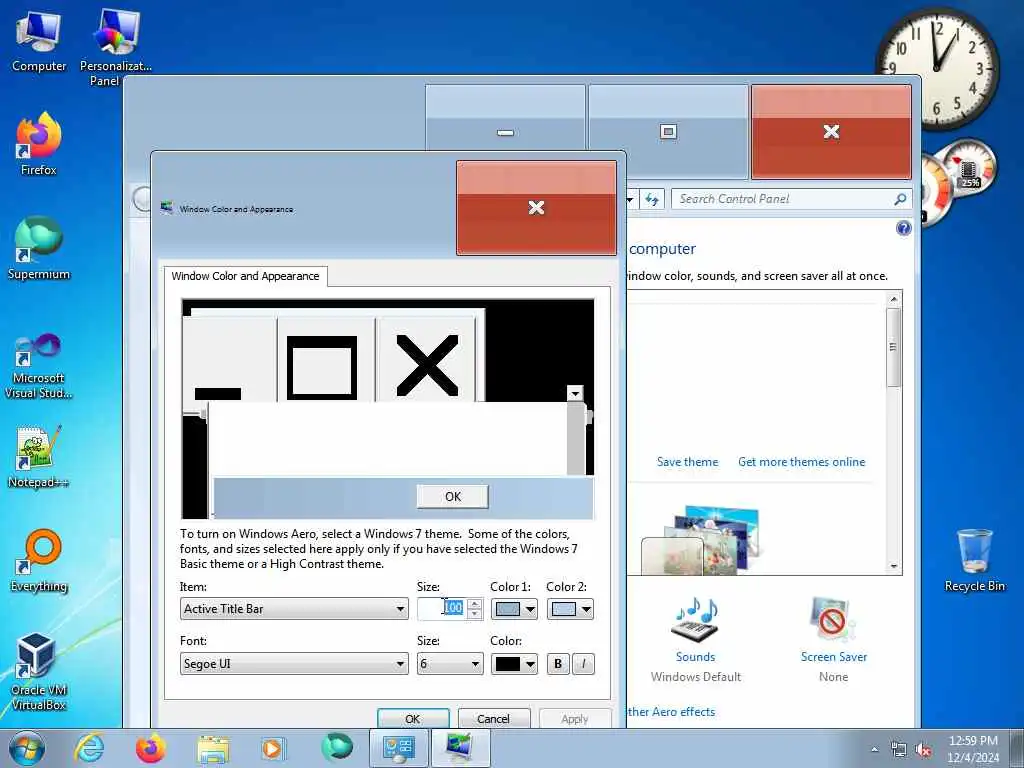Click the item Size field showing 100

(x=443, y=609)
